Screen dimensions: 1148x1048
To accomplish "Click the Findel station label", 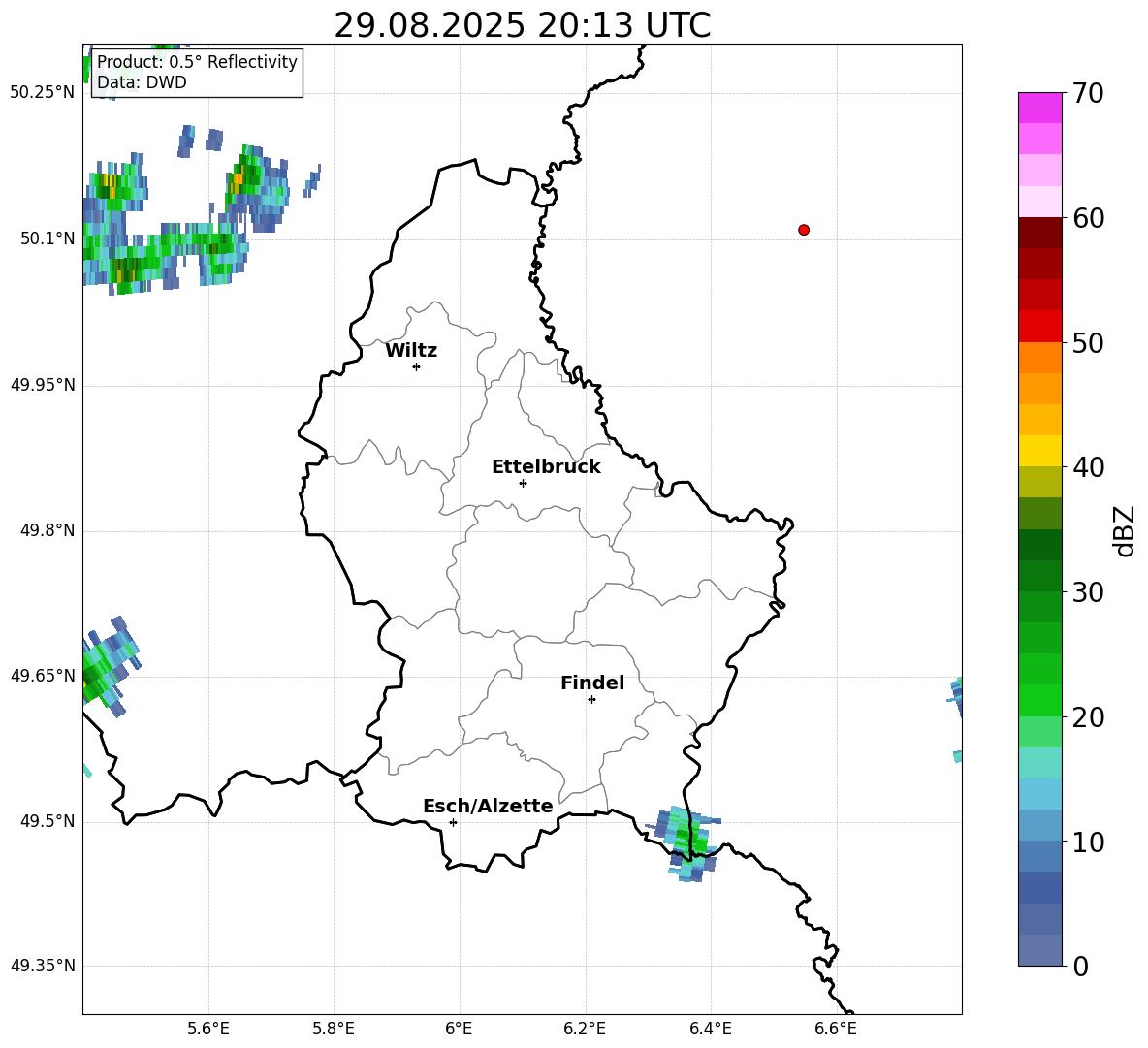I will click(x=592, y=683).
